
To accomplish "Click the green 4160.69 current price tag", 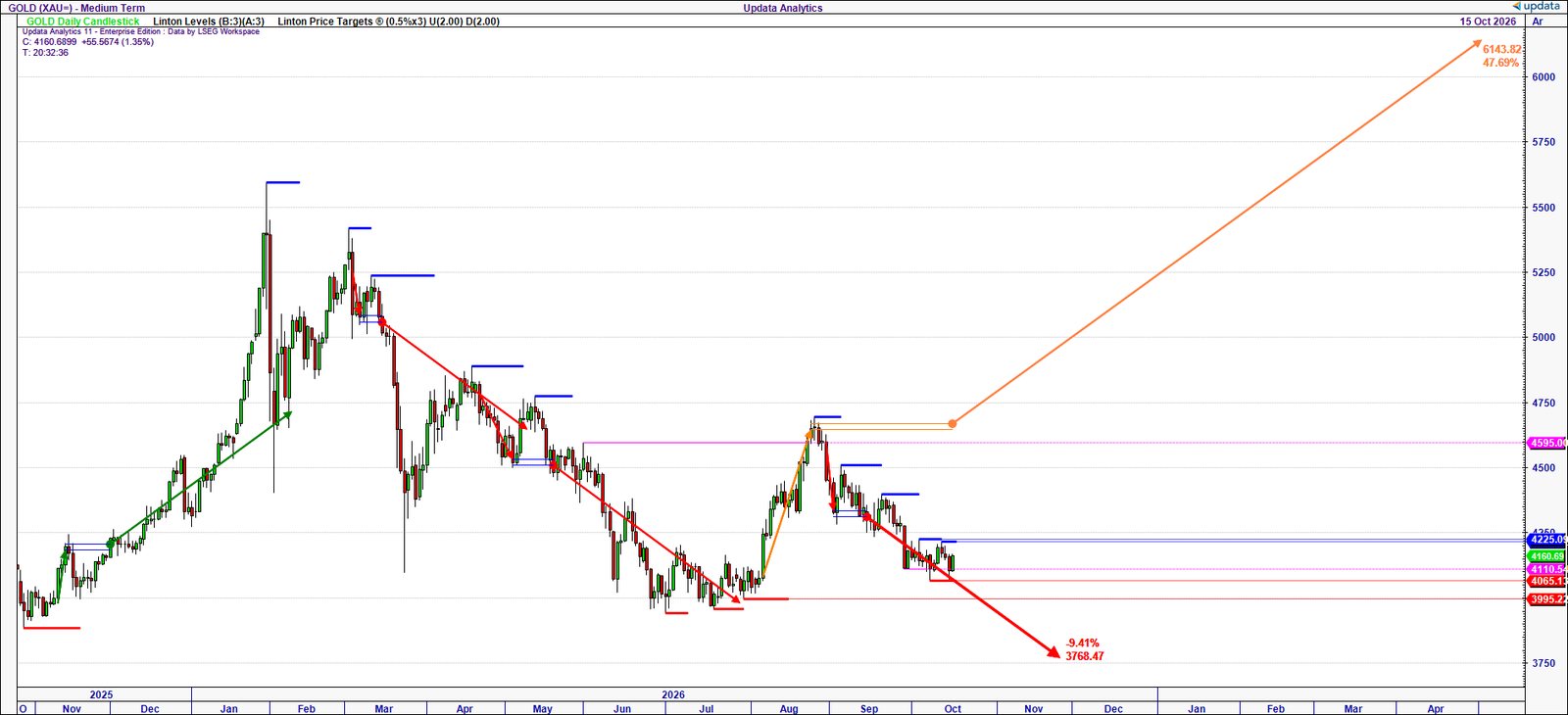I will 1546,556.
